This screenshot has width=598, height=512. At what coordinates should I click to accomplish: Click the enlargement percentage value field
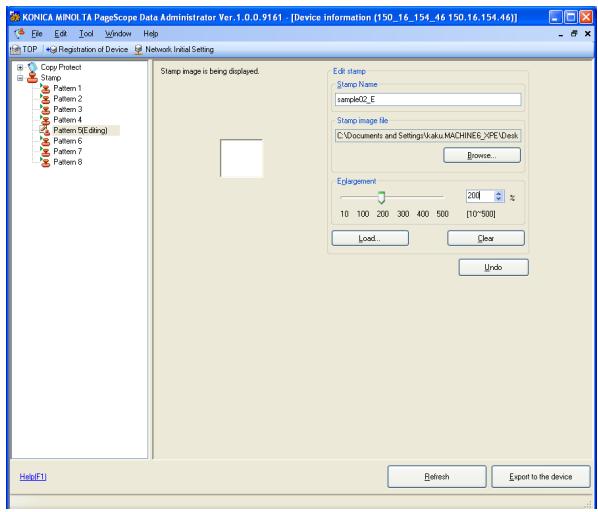click(x=480, y=196)
